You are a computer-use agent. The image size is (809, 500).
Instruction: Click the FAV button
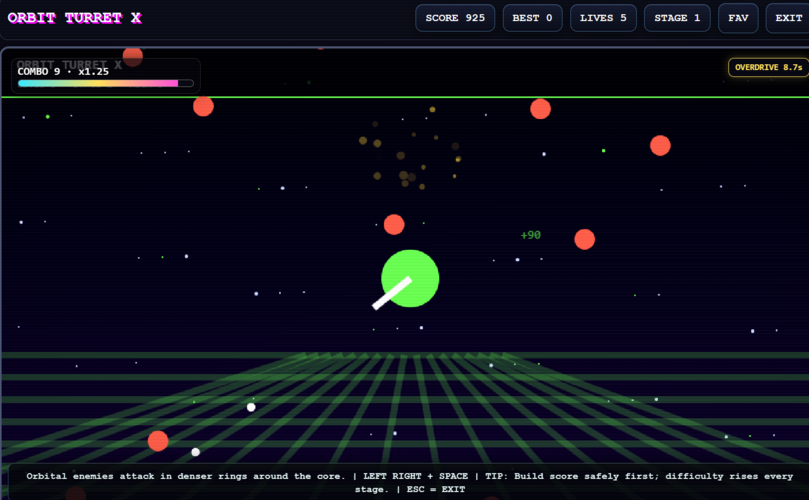tap(738, 18)
